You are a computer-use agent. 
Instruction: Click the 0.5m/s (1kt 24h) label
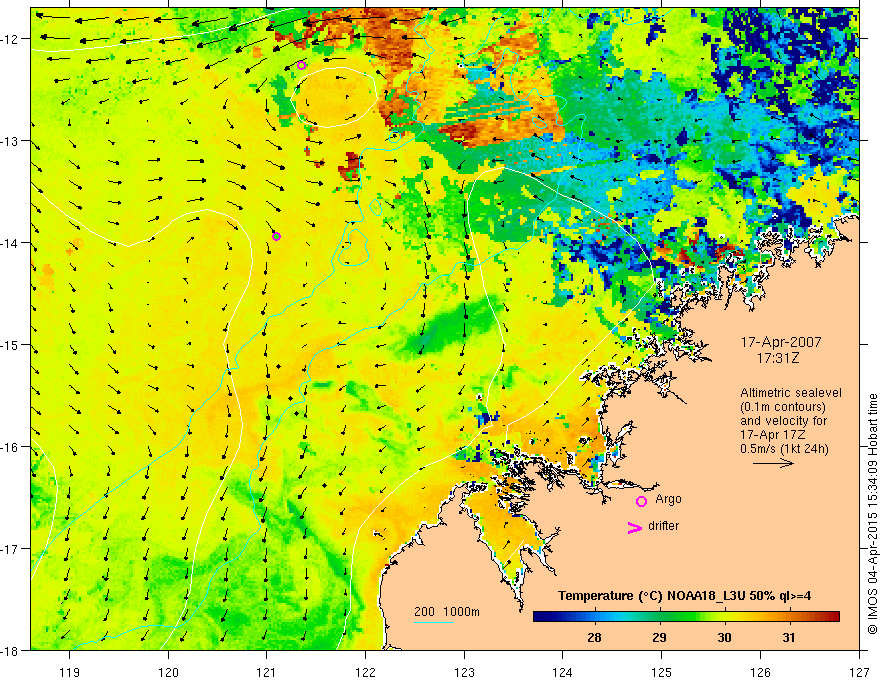785,449
